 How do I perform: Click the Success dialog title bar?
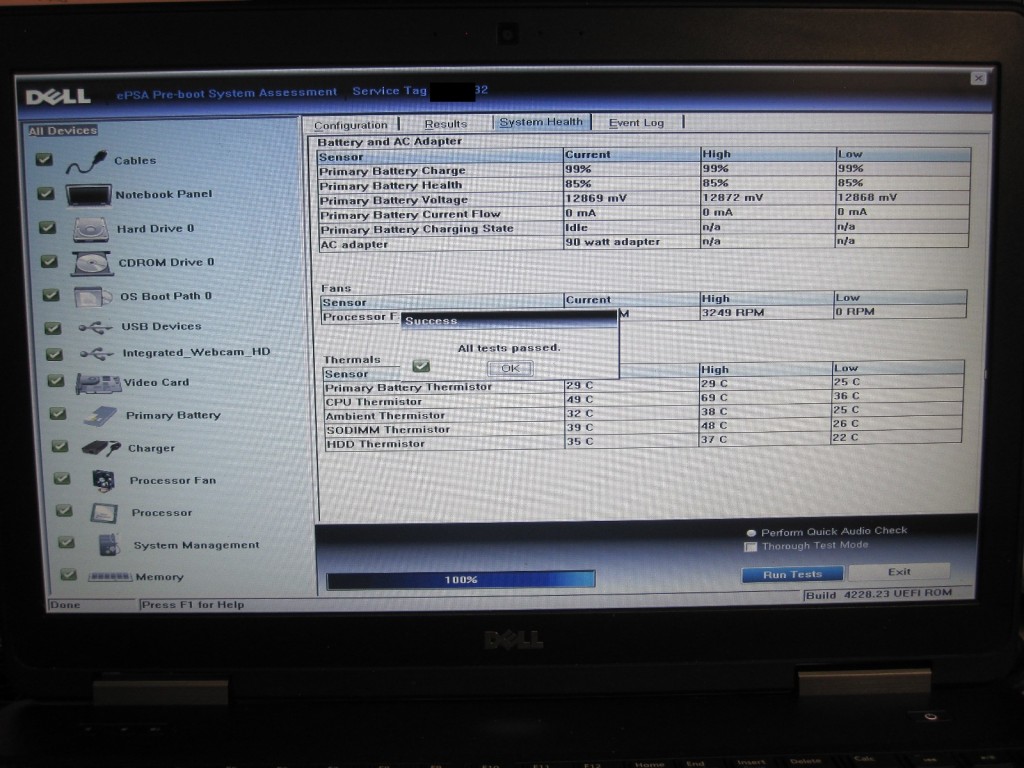[509, 321]
